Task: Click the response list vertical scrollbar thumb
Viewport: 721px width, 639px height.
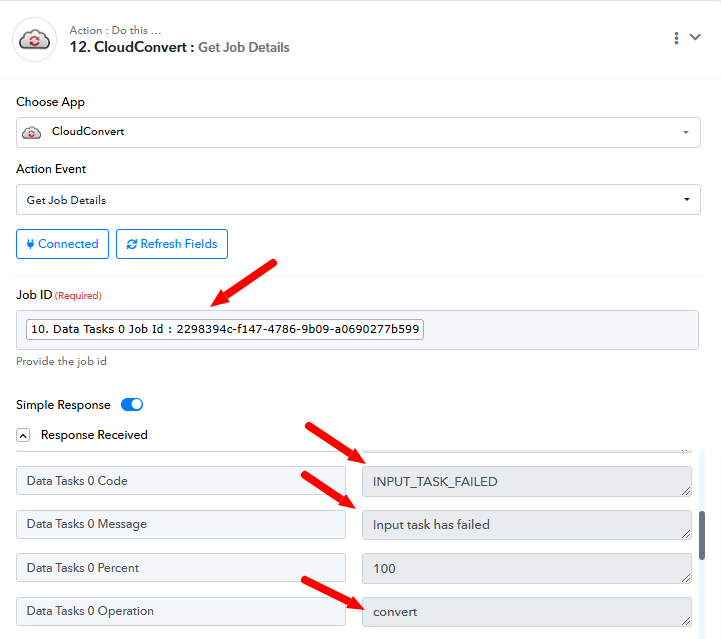Action: point(702,536)
